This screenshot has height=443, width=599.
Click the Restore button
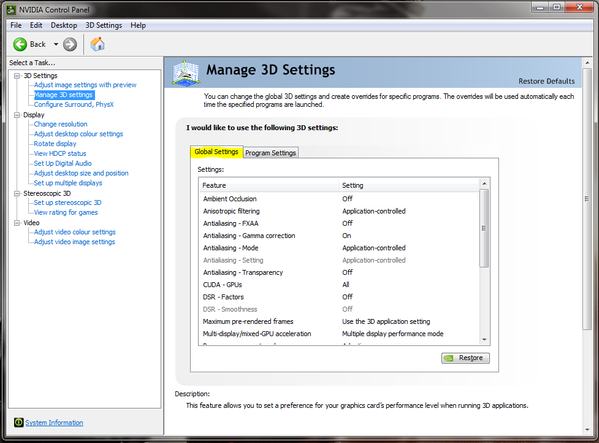click(x=465, y=358)
